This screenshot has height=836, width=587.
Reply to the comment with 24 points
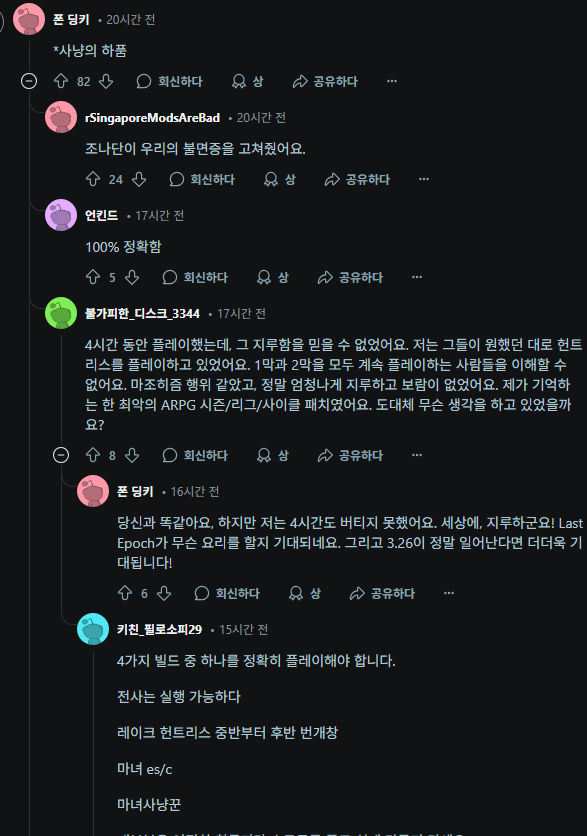[202, 179]
